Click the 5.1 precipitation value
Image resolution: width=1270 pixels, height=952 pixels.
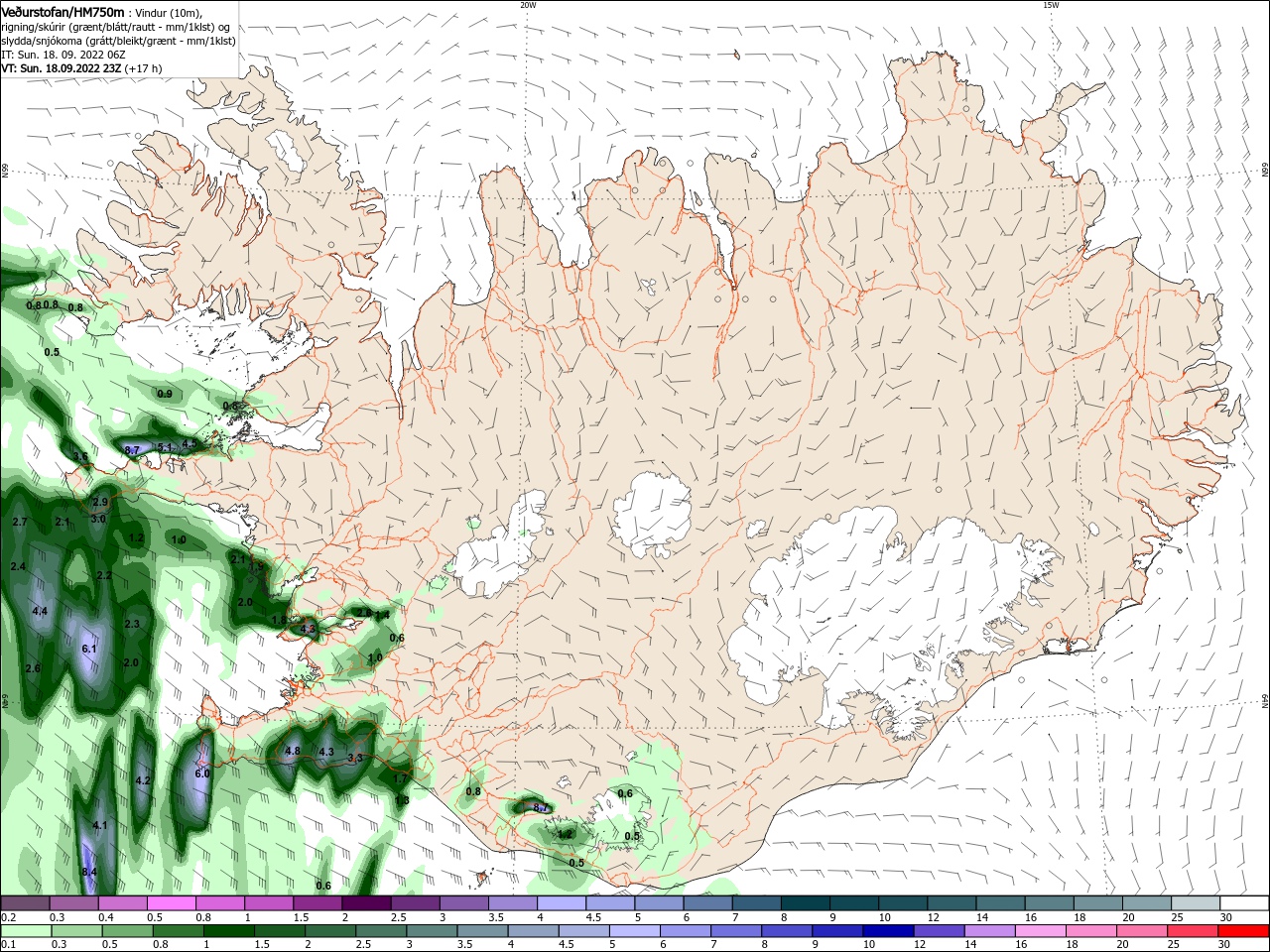165,448
